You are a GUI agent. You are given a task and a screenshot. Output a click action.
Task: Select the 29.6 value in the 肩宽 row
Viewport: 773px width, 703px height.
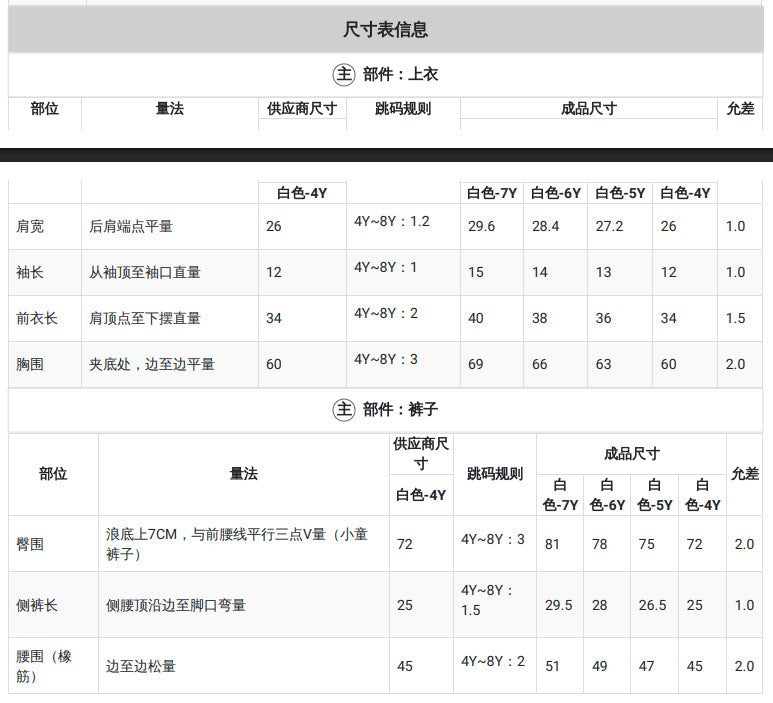click(482, 226)
